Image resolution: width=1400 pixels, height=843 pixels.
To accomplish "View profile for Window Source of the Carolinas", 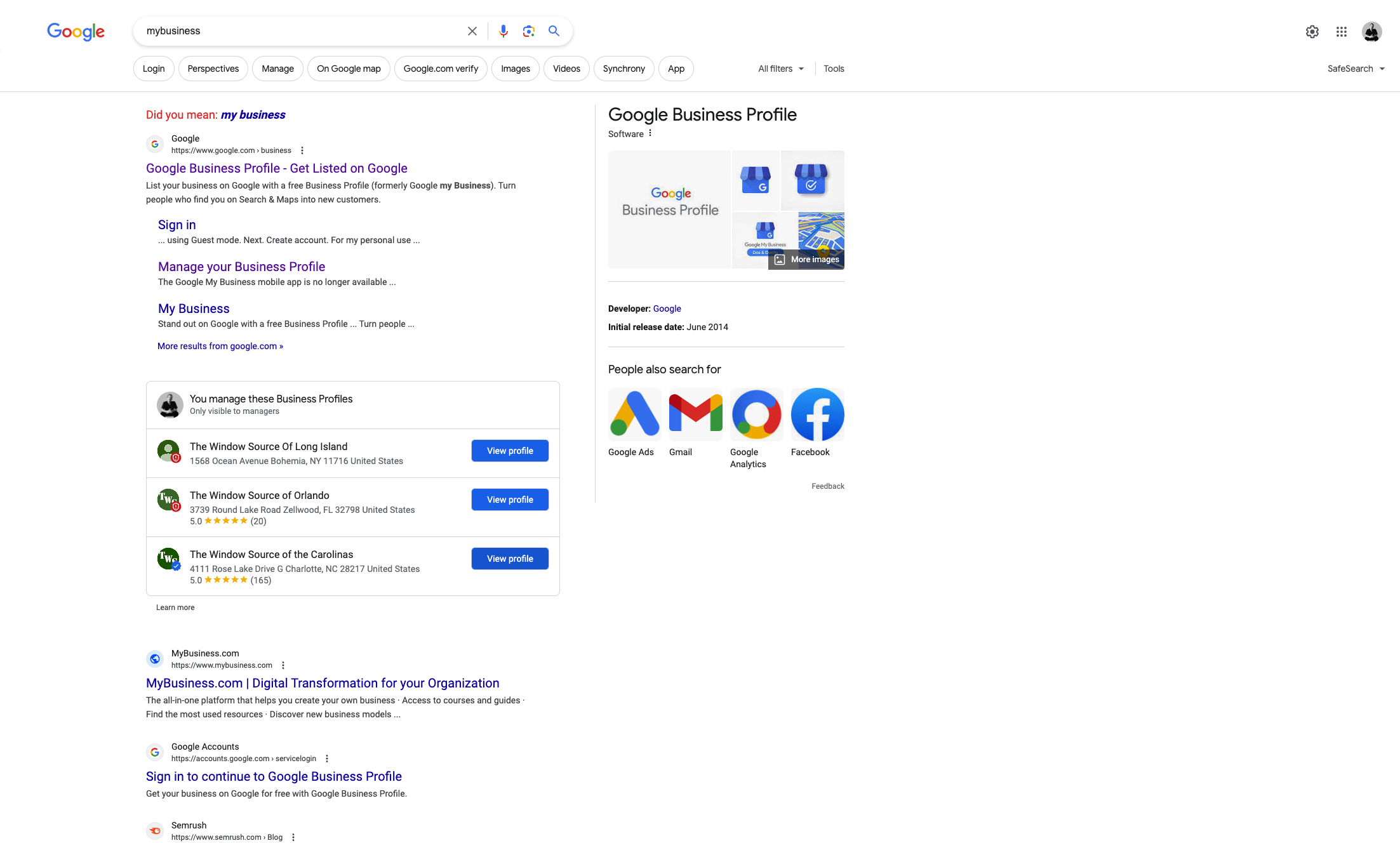I will coord(510,559).
